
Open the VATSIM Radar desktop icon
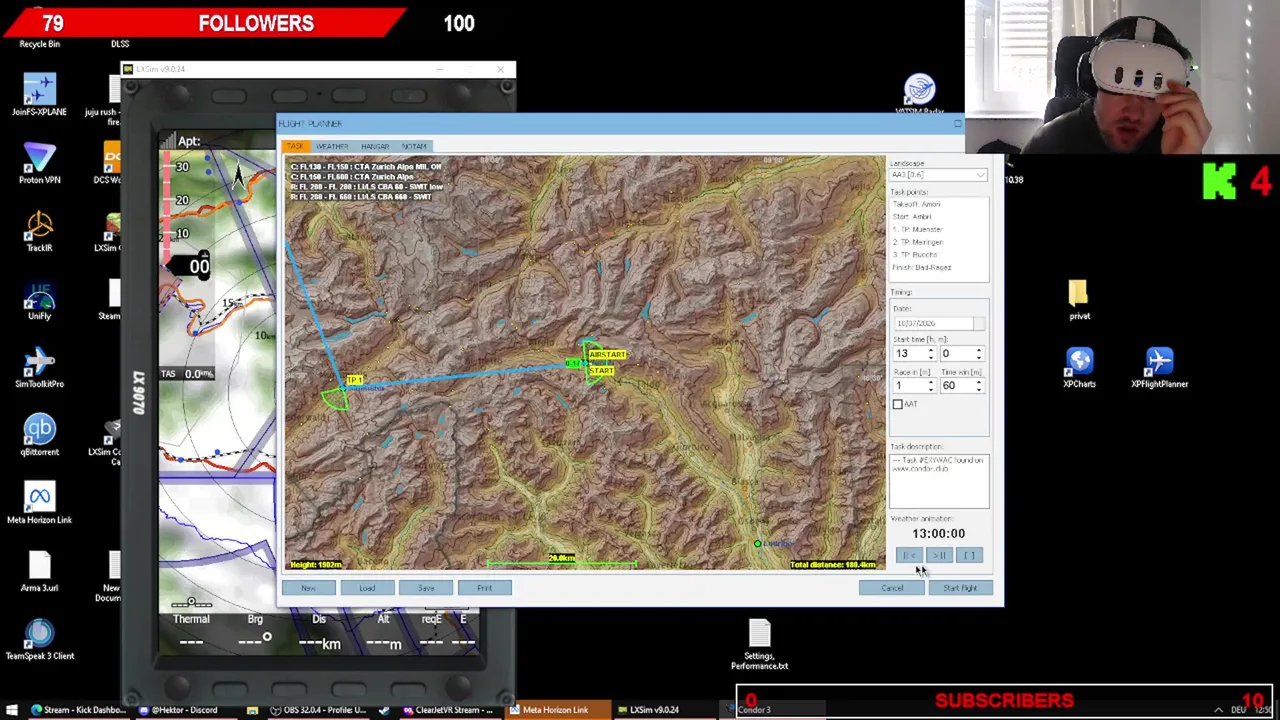(919, 95)
